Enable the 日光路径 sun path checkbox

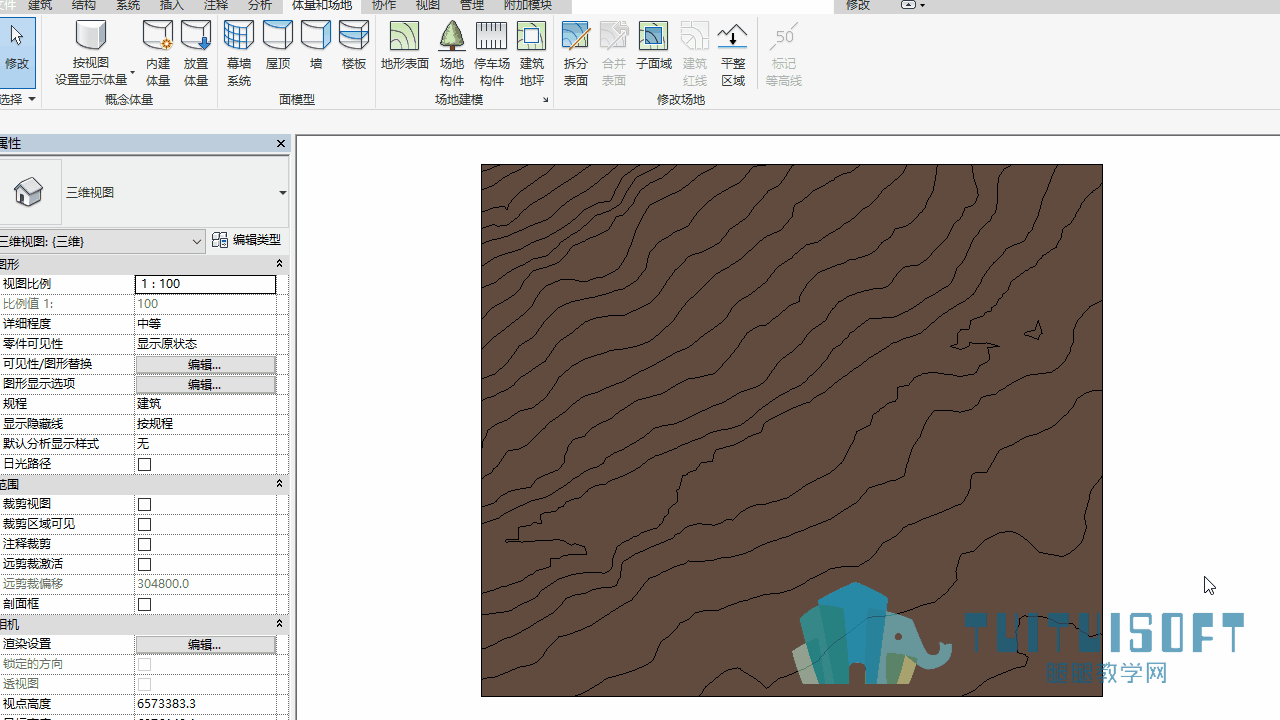tap(145, 464)
